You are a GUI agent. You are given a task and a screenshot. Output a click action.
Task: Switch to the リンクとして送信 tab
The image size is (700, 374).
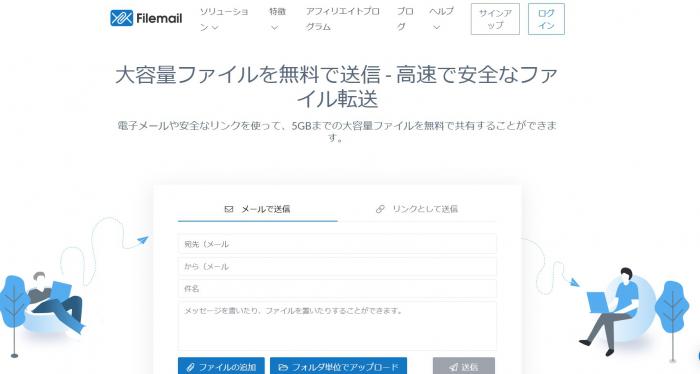pyautogui.click(x=417, y=209)
